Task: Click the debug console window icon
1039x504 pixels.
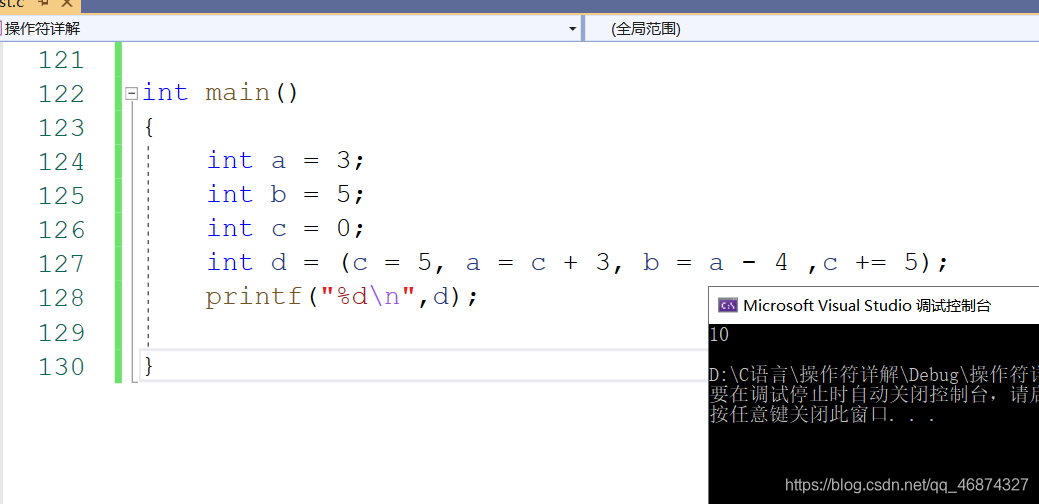Action: coord(728,305)
